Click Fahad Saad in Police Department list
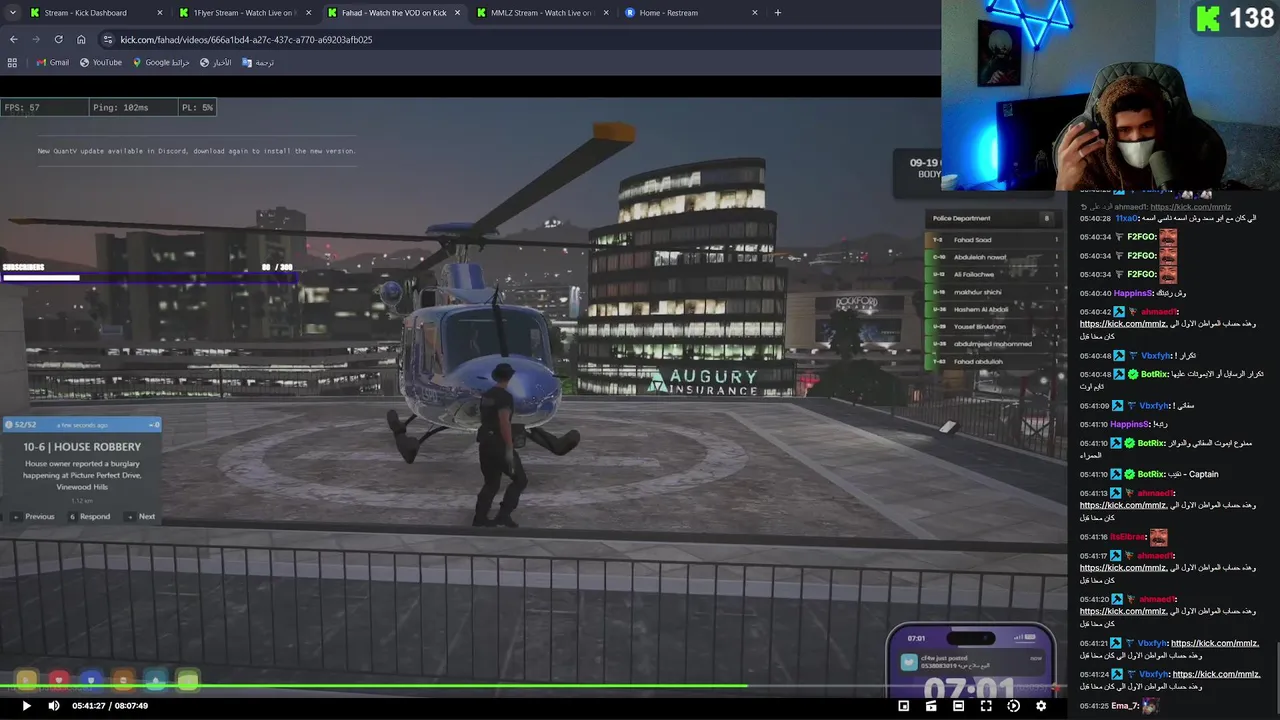The height and width of the screenshot is (720, 1280). (x=972, y=240)
